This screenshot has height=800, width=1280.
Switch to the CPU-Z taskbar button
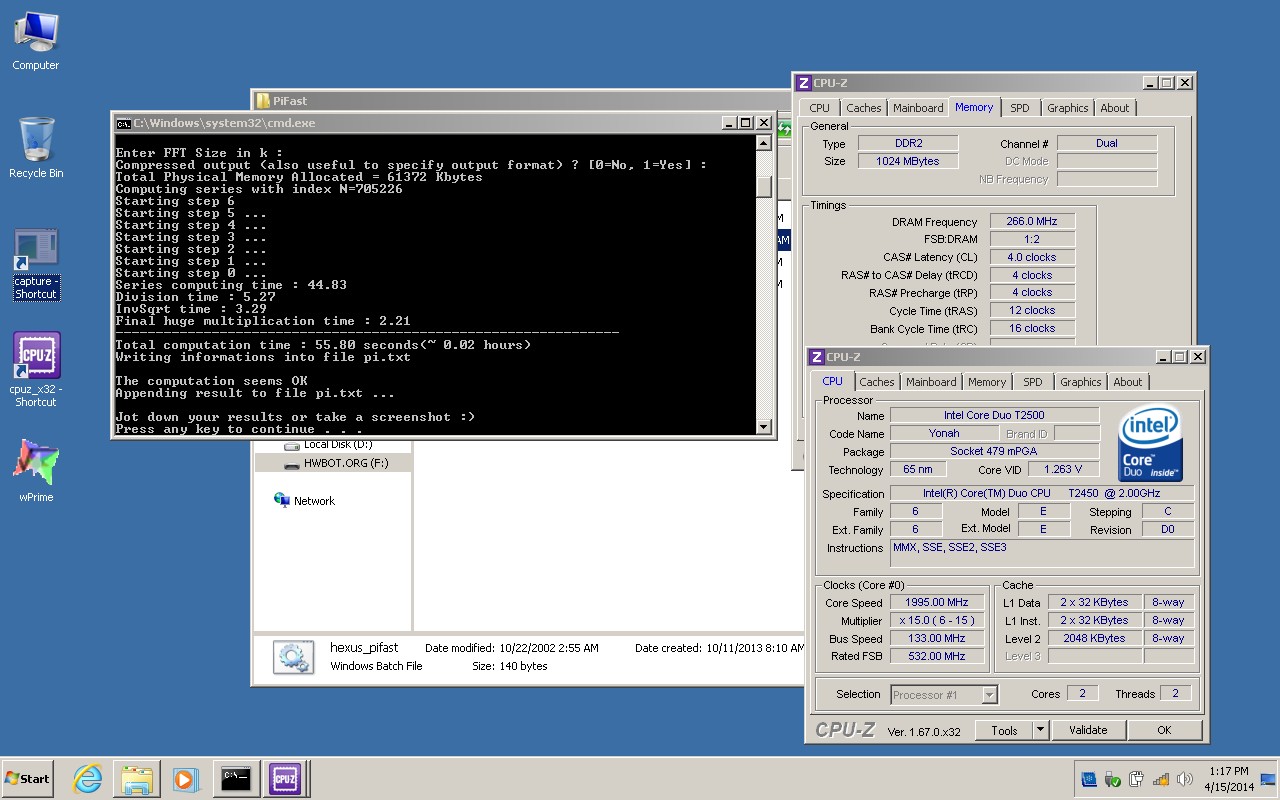coord(284,778)
